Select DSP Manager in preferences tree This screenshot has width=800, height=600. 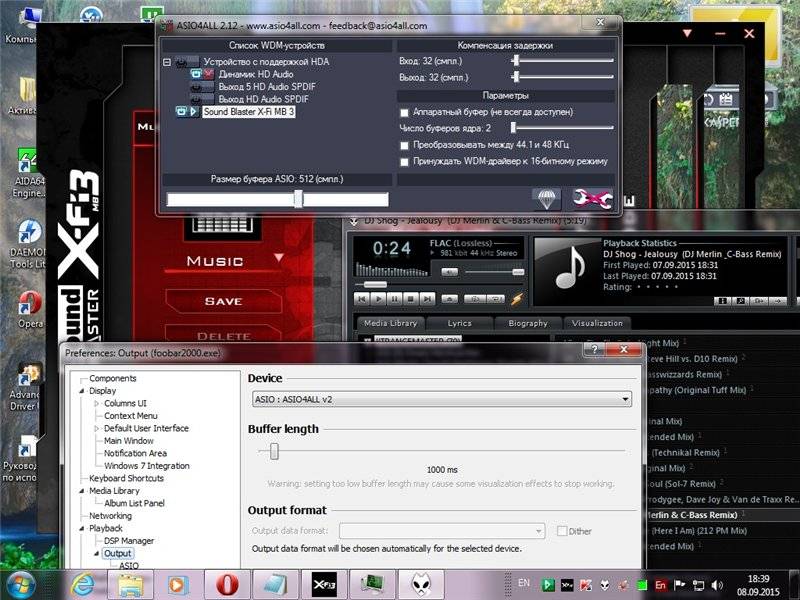(x=129, y=541)
